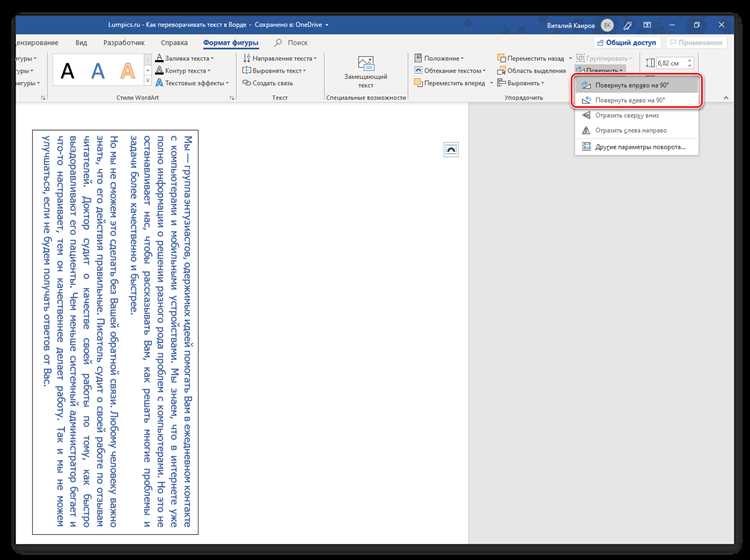The width and height of the screenshot is (750, 560).
Task: Click the Заливка текста A icon
Action: coord(159,58)
